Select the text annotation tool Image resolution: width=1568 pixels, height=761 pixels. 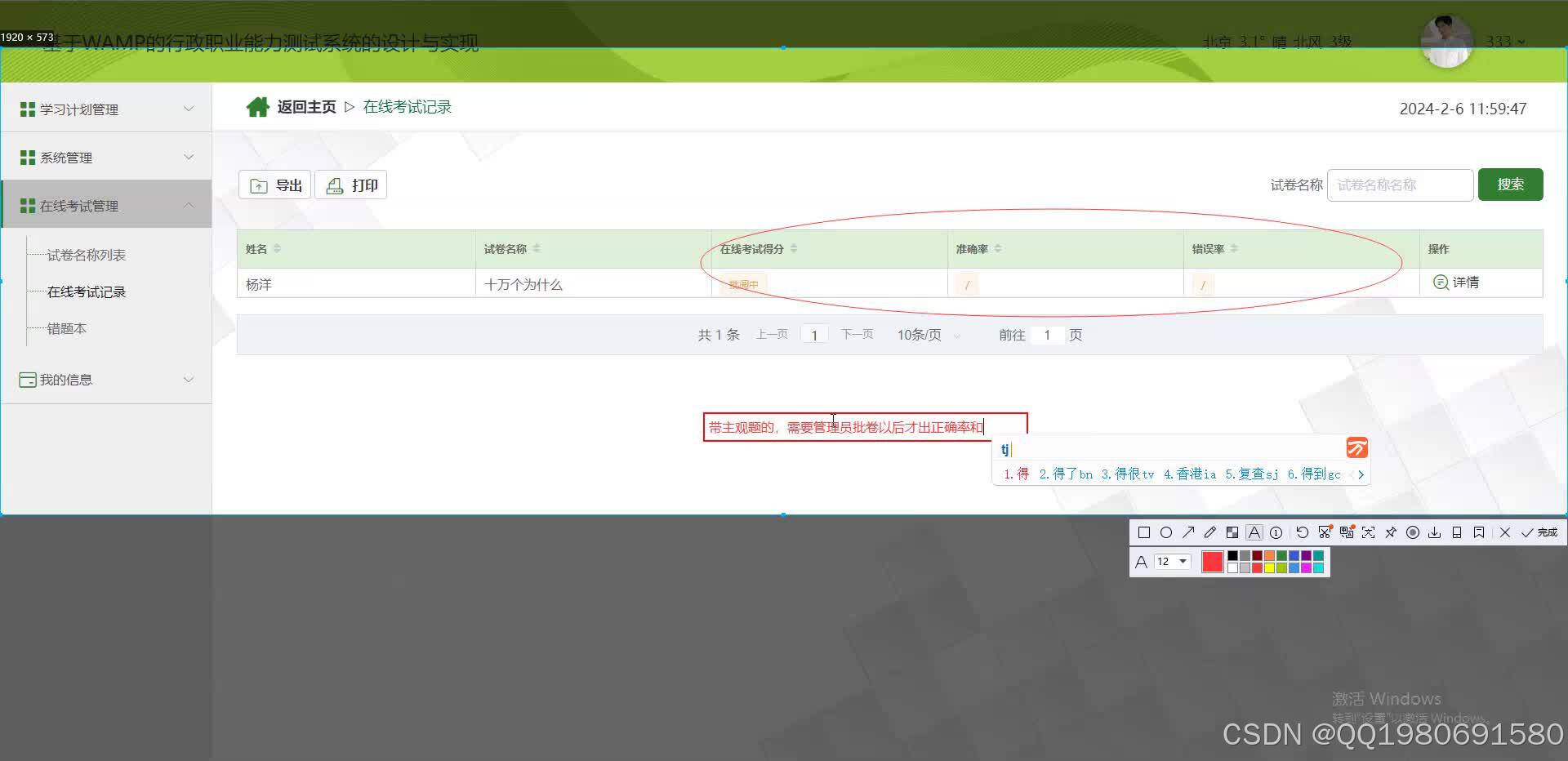(x=1254, y=532)
